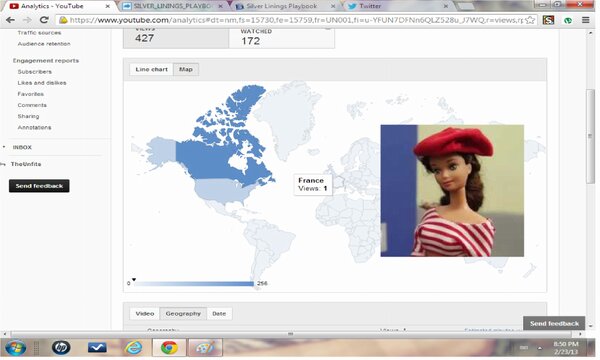Expand the TheUnfits channel section
The image size is (600, 360).
pos(26,164)
